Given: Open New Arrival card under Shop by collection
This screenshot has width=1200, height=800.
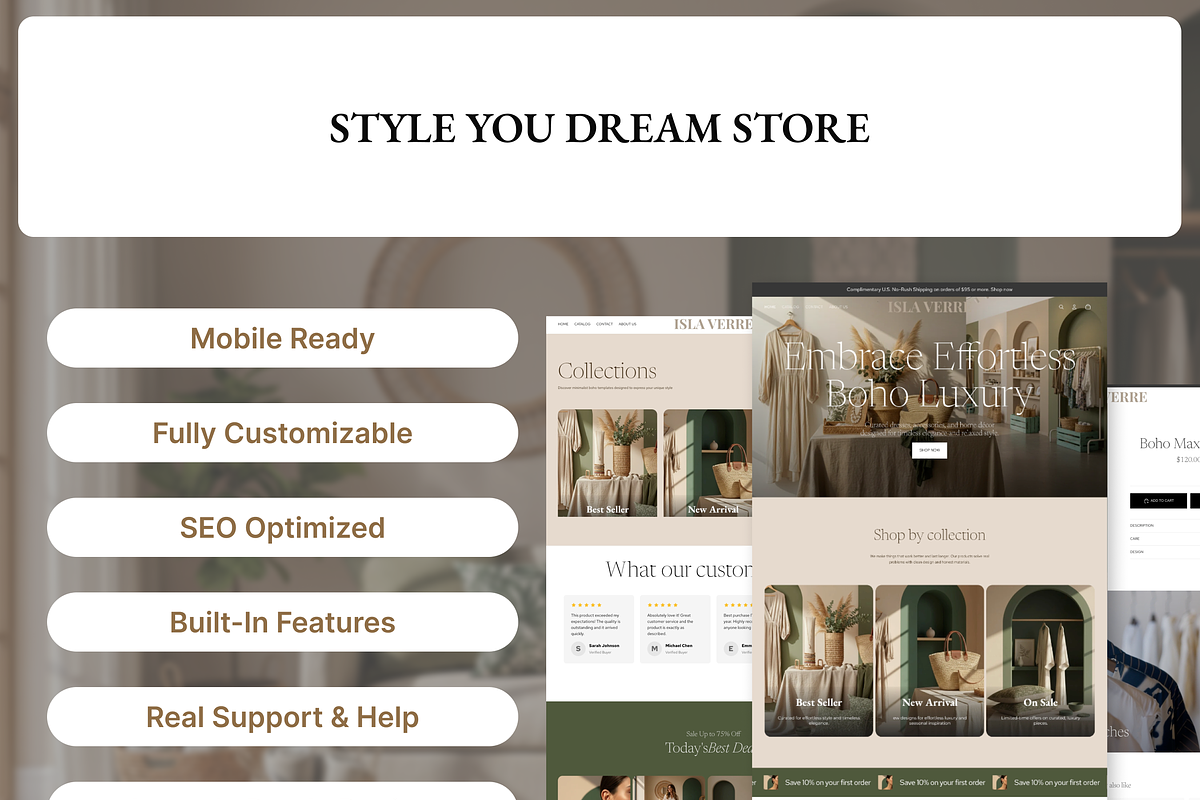Looking at the screenshot, I should pyautogui.click(x=930, y=661).
